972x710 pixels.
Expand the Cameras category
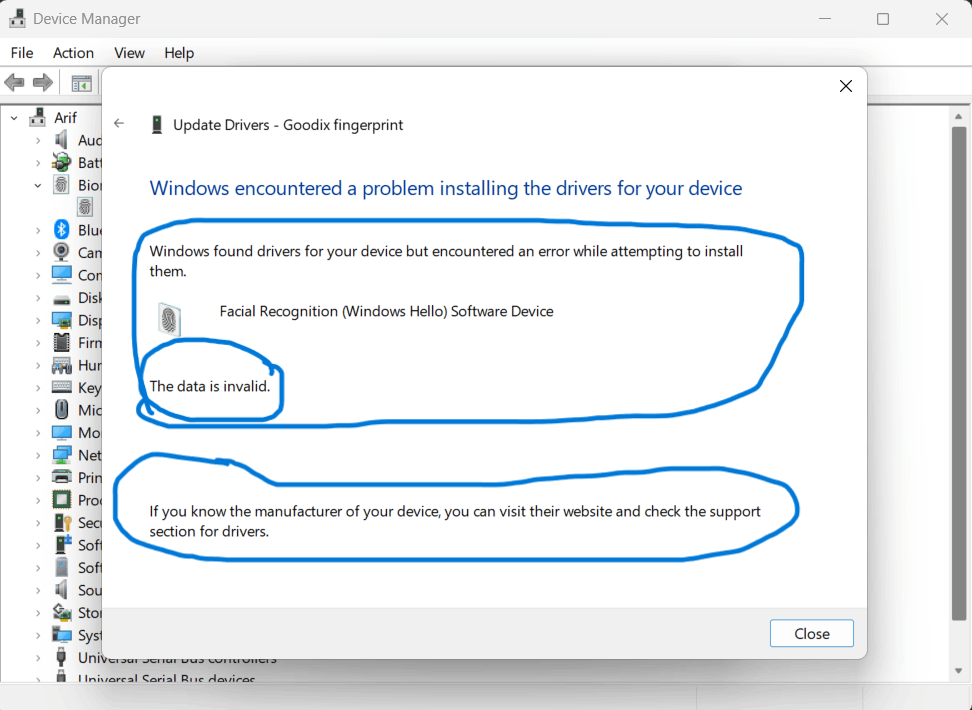tap(38, 253)
